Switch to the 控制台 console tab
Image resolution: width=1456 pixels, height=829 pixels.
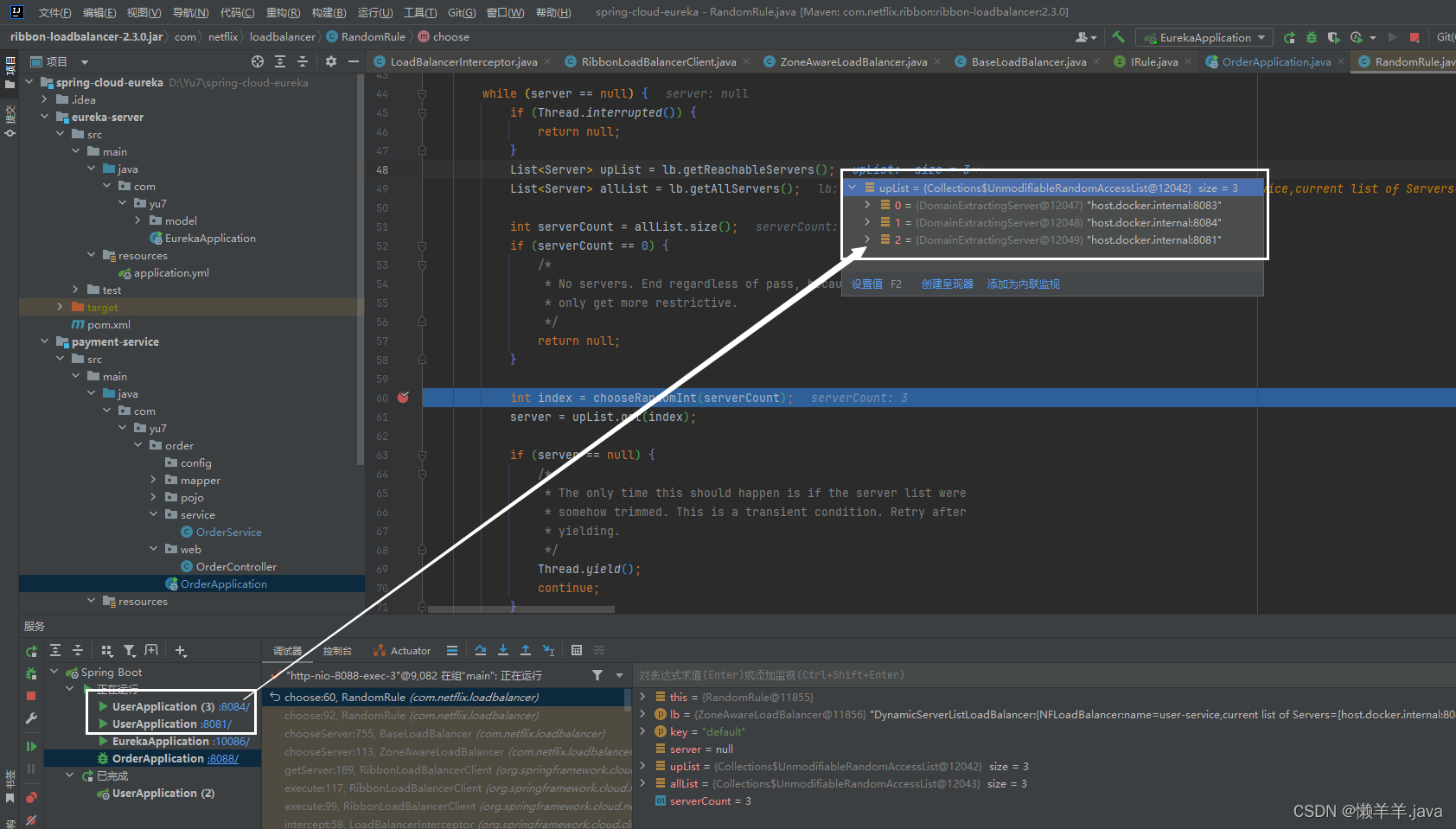(337, 651)
